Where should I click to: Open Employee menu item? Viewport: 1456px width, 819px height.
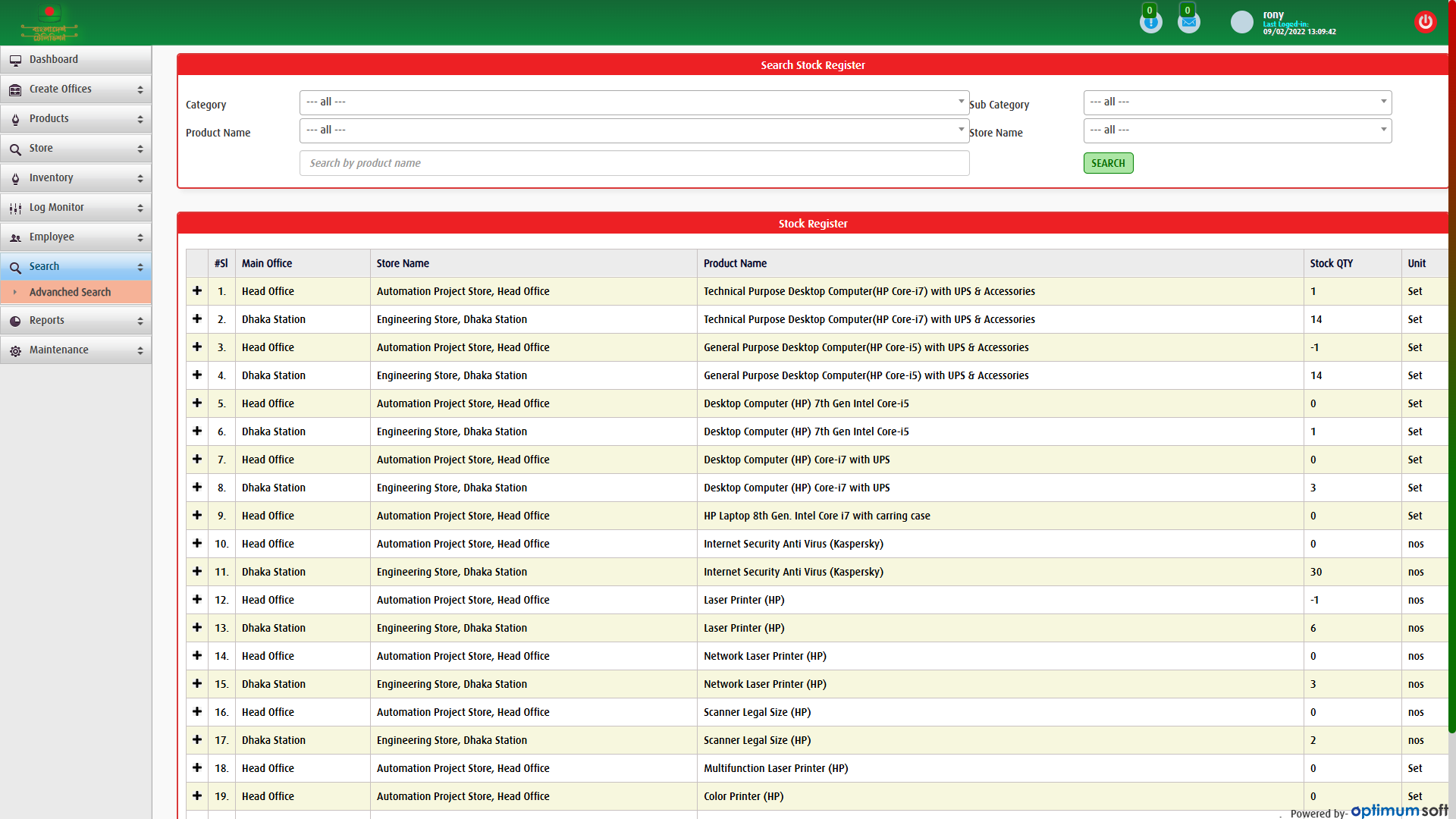click(x=76, y=237)
